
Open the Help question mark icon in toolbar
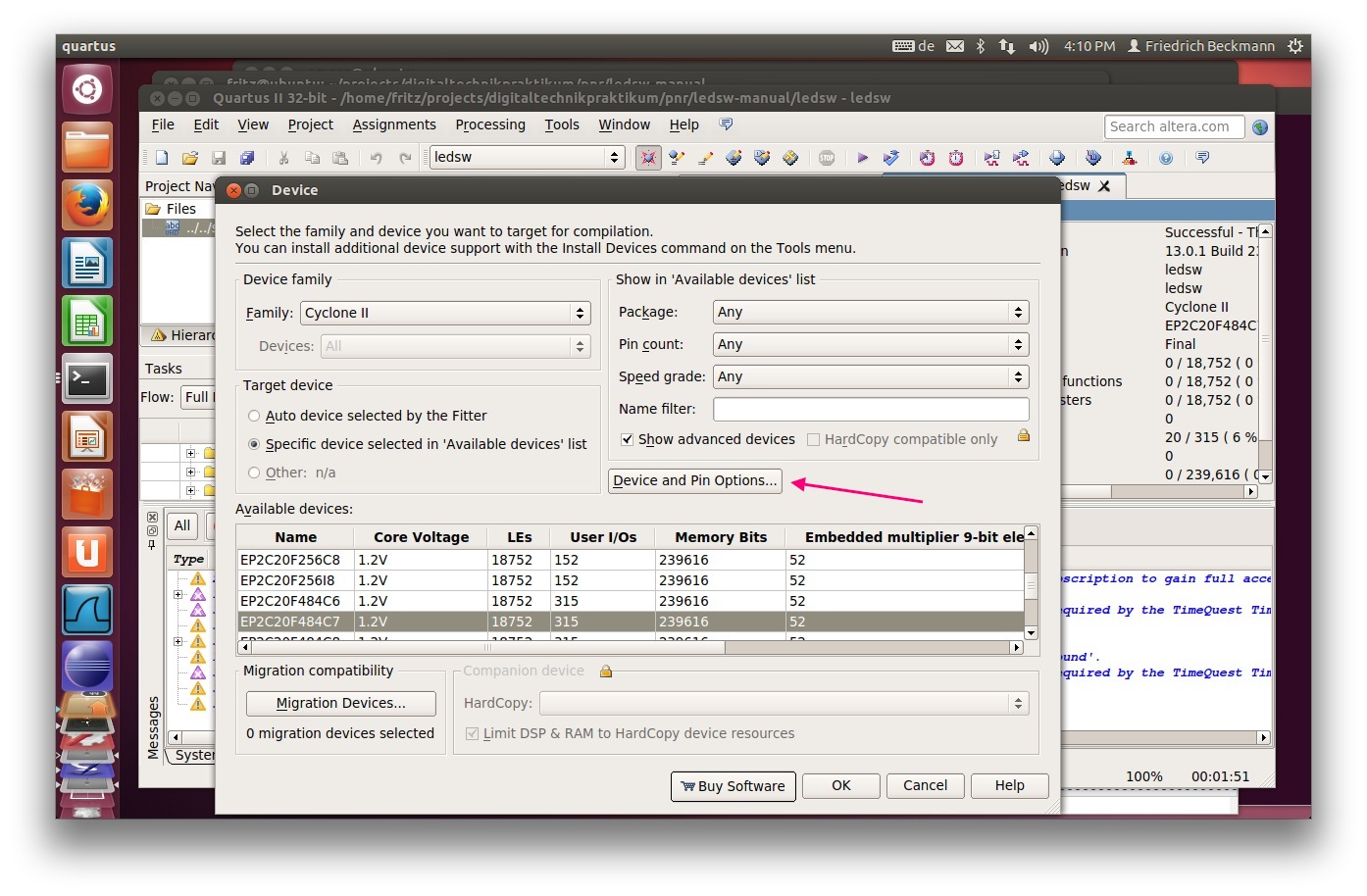pyautogui.click(x=1166, y=158)
